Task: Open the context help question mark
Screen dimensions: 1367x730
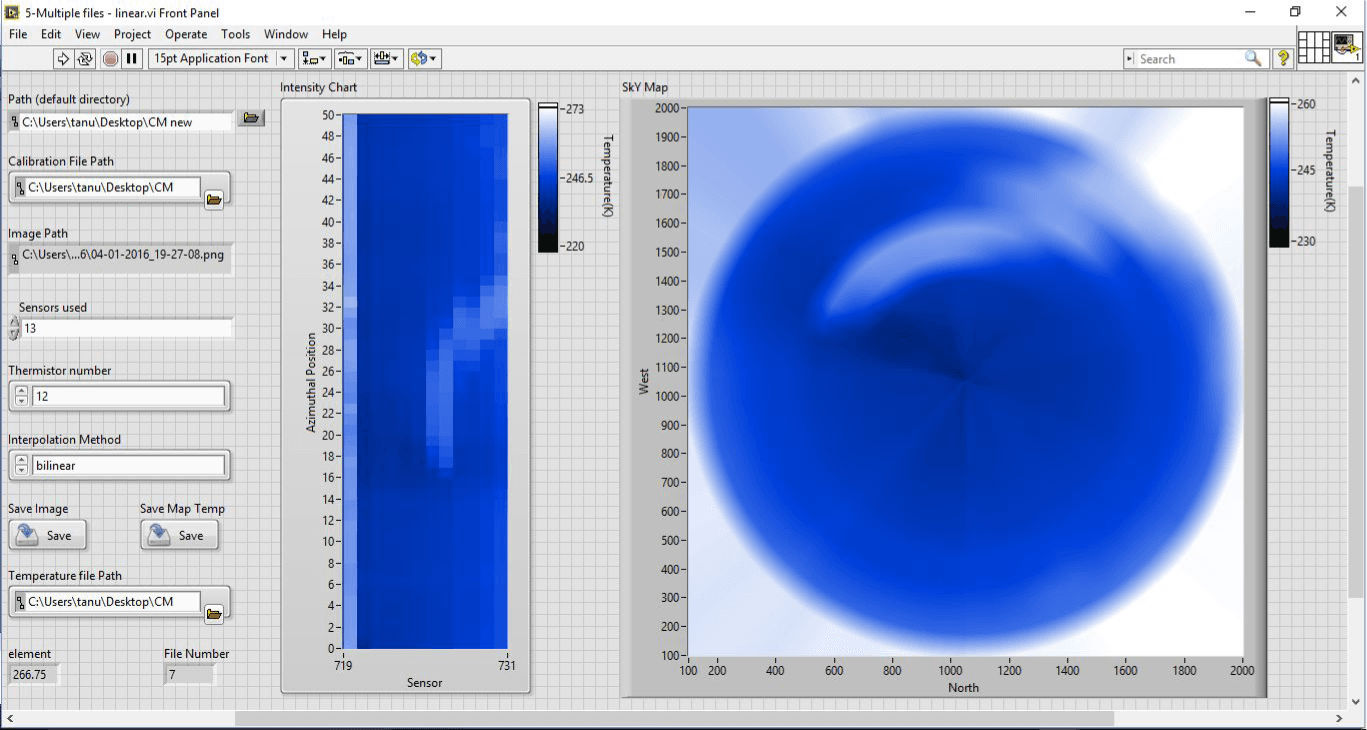Action: [1283, 59]
